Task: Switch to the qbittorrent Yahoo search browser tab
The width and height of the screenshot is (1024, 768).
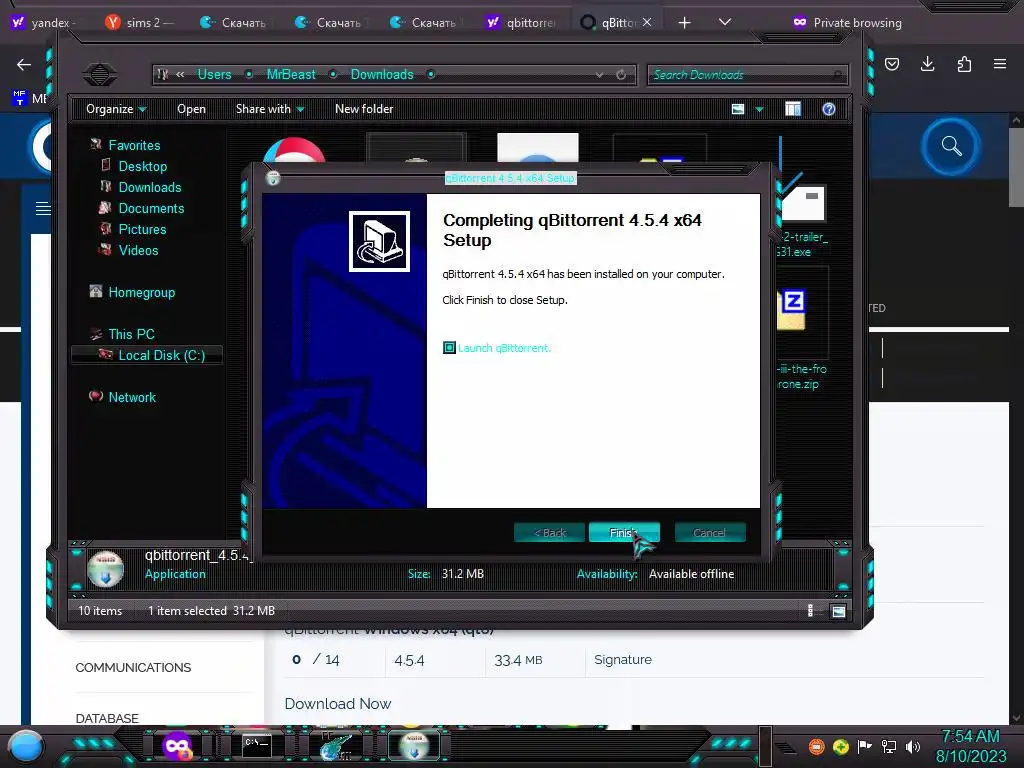Action: tap(521, 22)
